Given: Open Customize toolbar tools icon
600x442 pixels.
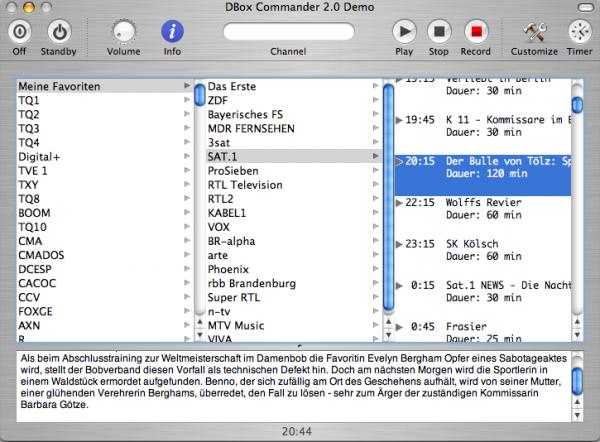Looking at the screenshot, I should pyautogui.click(x=534, y=32).
